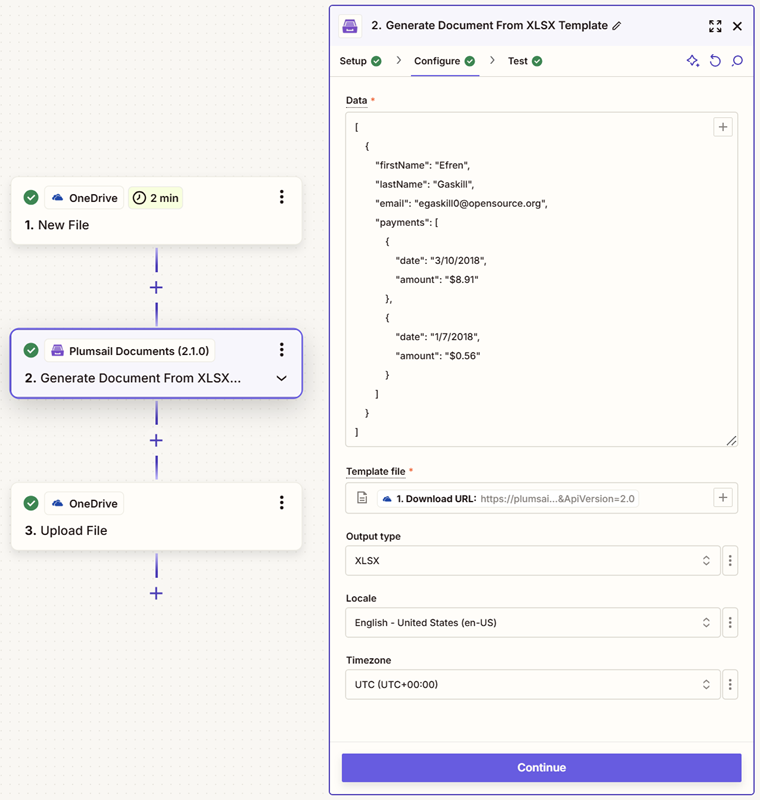Click the green check on Plumsail Documents step
760x800 pixels.
(31, 350)
